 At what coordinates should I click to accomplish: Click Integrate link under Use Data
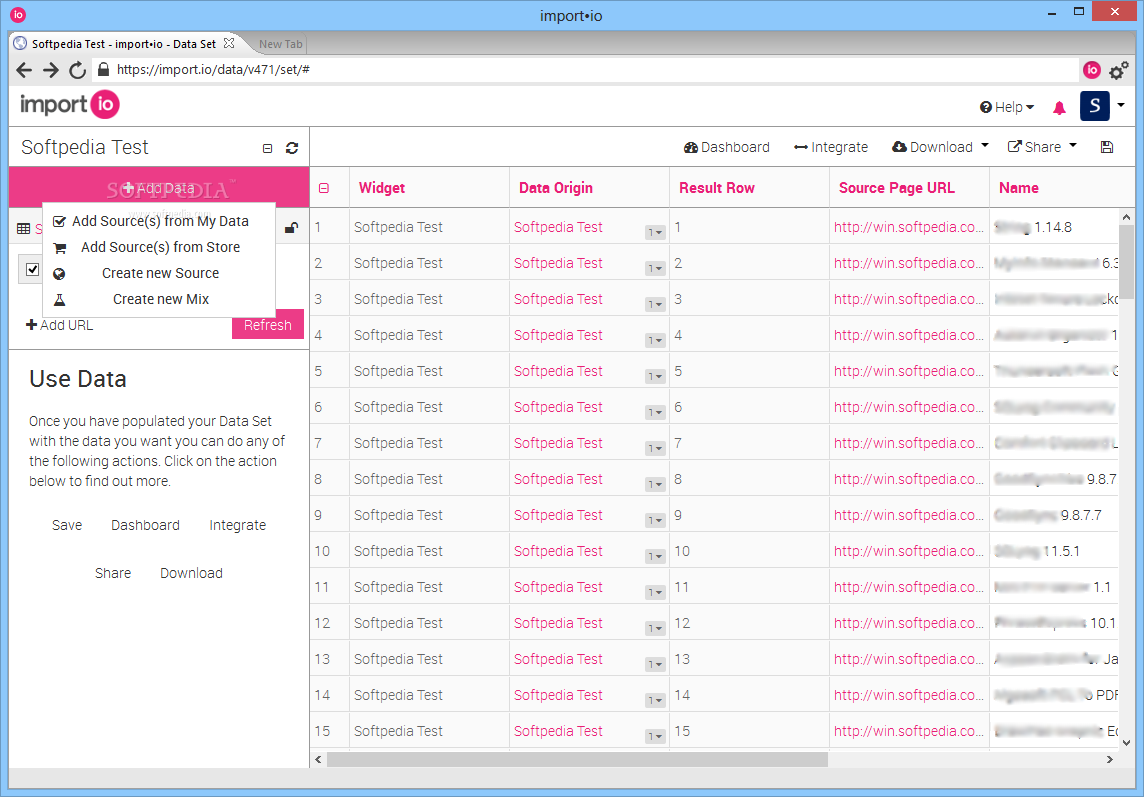(238, 525)
